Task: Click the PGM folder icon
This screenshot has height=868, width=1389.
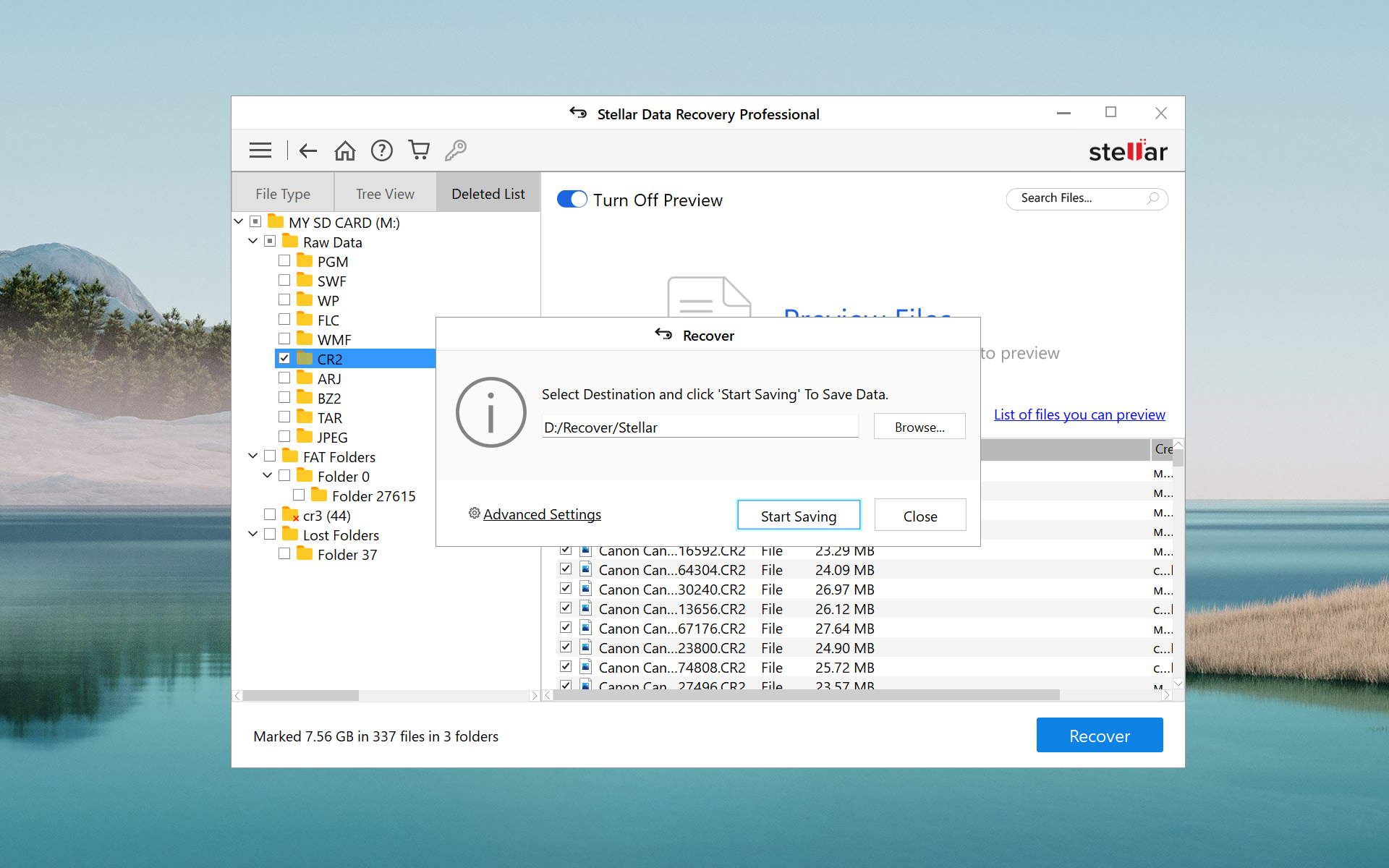Action: (305, 260)
